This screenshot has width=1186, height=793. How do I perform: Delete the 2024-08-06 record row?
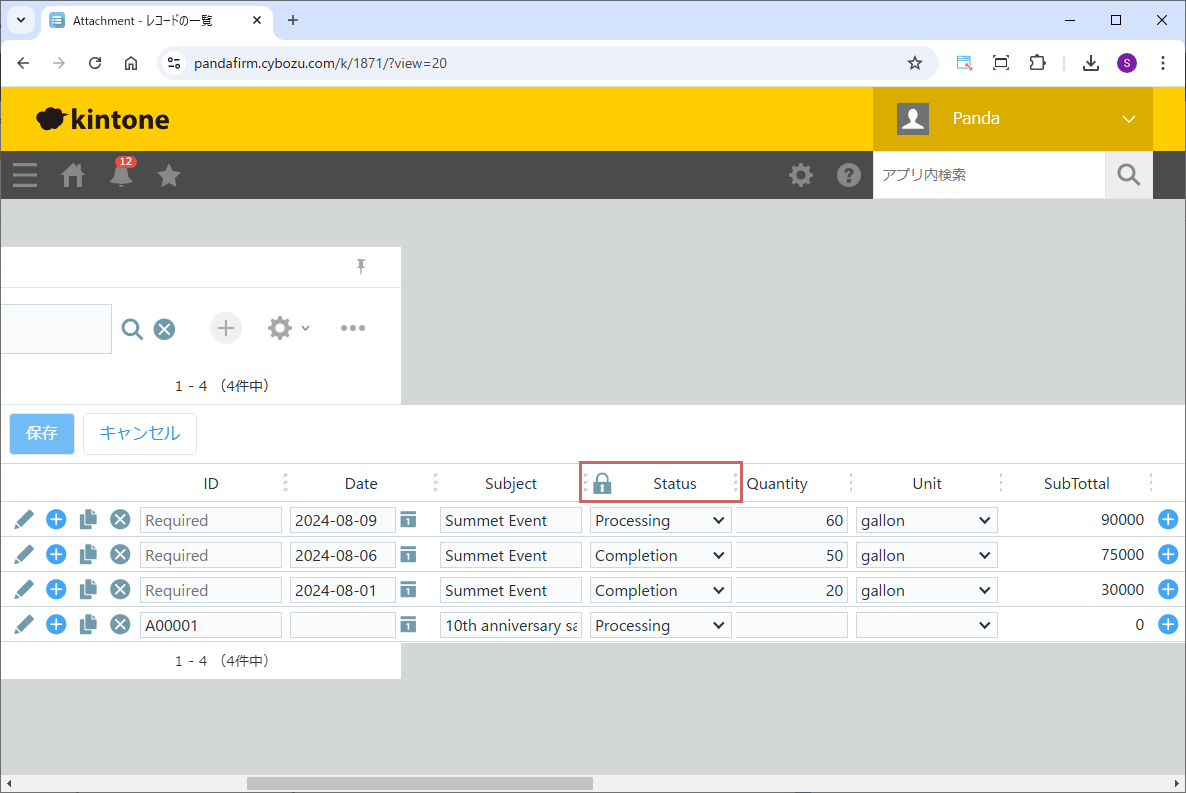pos(120,555)
